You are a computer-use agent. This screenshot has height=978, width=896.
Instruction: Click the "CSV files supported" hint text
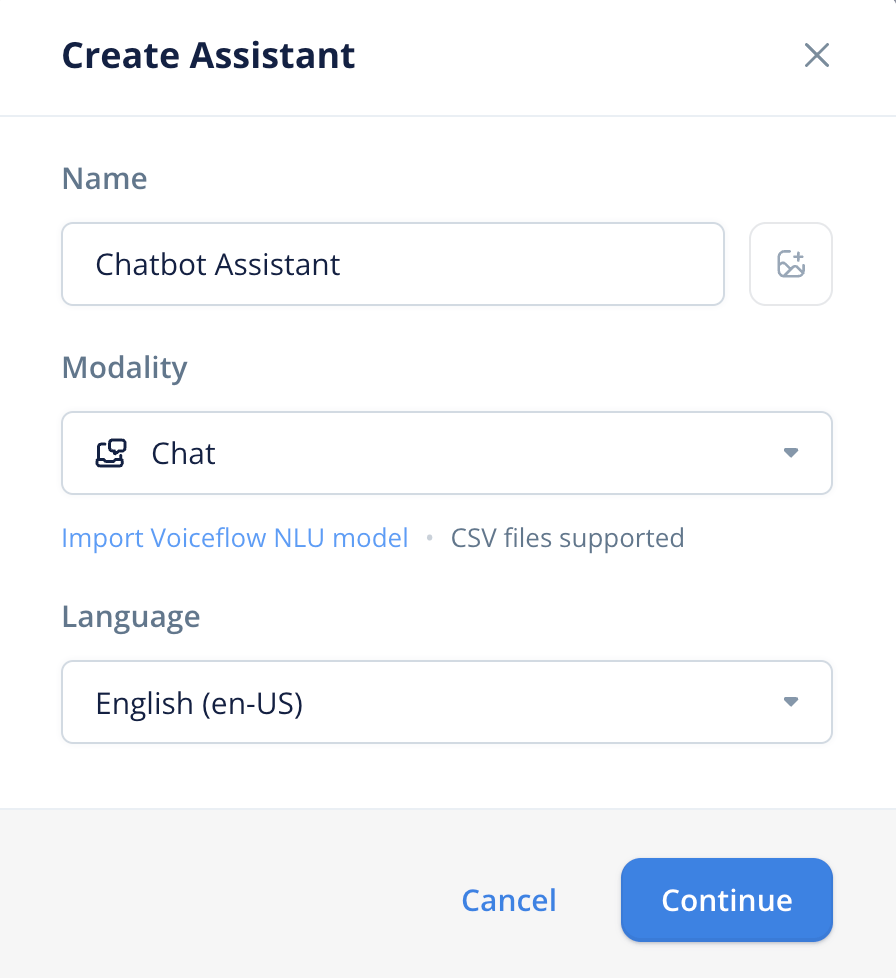pos(567,538)
